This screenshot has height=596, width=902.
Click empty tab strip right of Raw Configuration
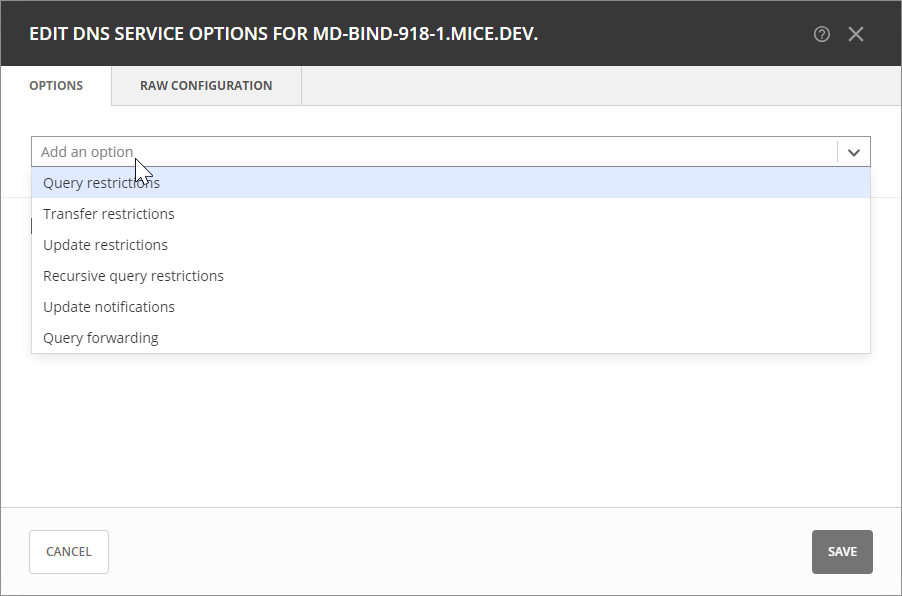pyautogui.click(x=600, y=86)
